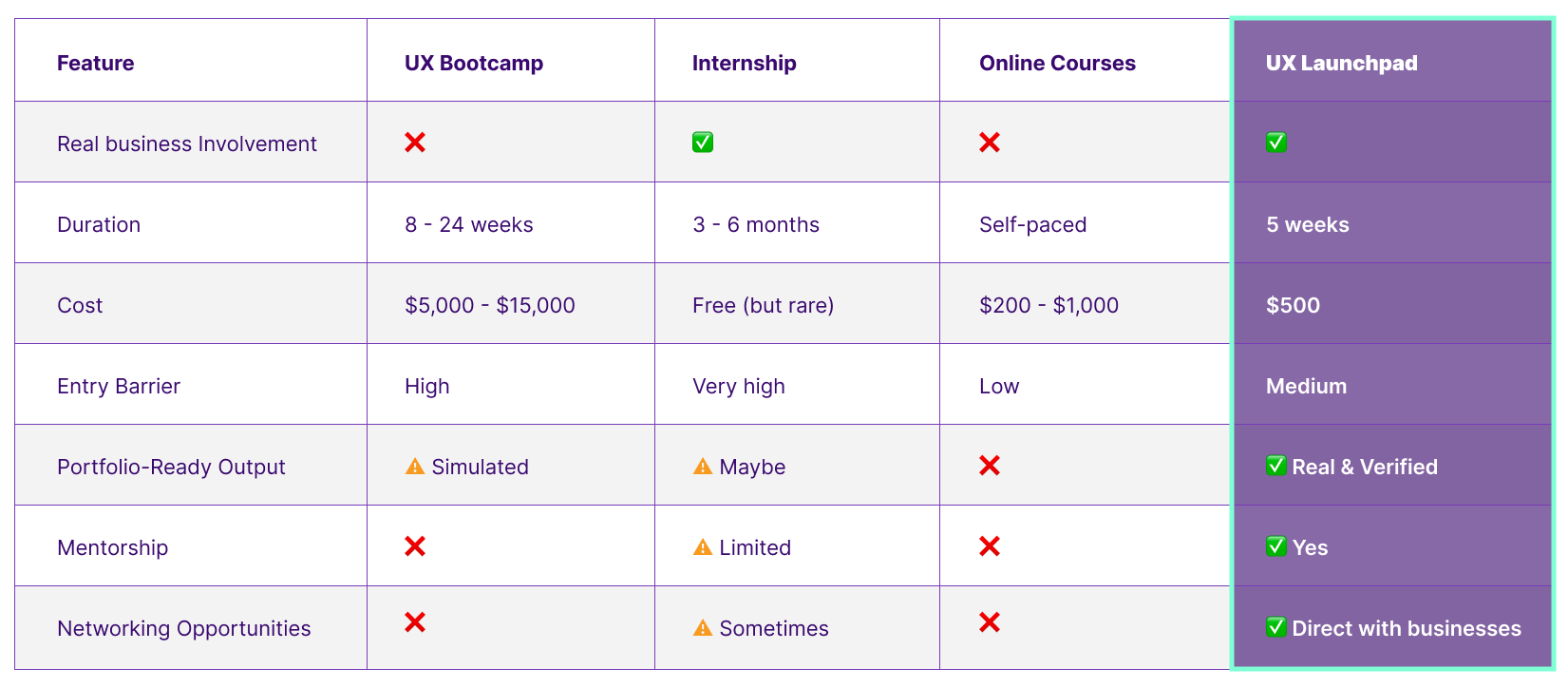Click the green checkmark under Internship real business involvement
This screenshot has width=1568, height=688.
coord(703,143)
